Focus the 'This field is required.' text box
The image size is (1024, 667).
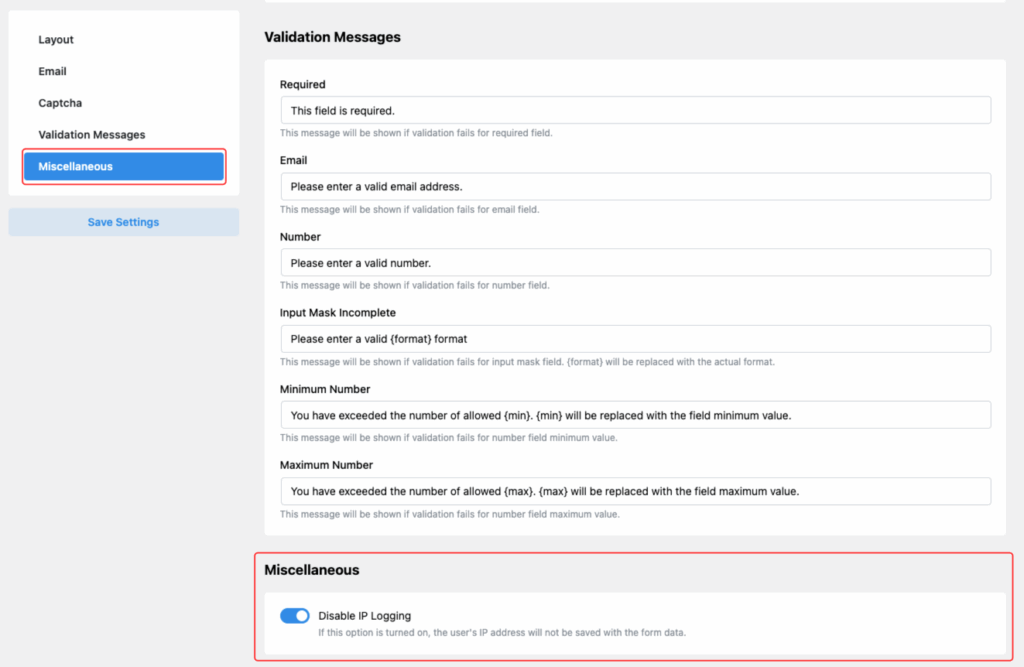pos(635,110)
